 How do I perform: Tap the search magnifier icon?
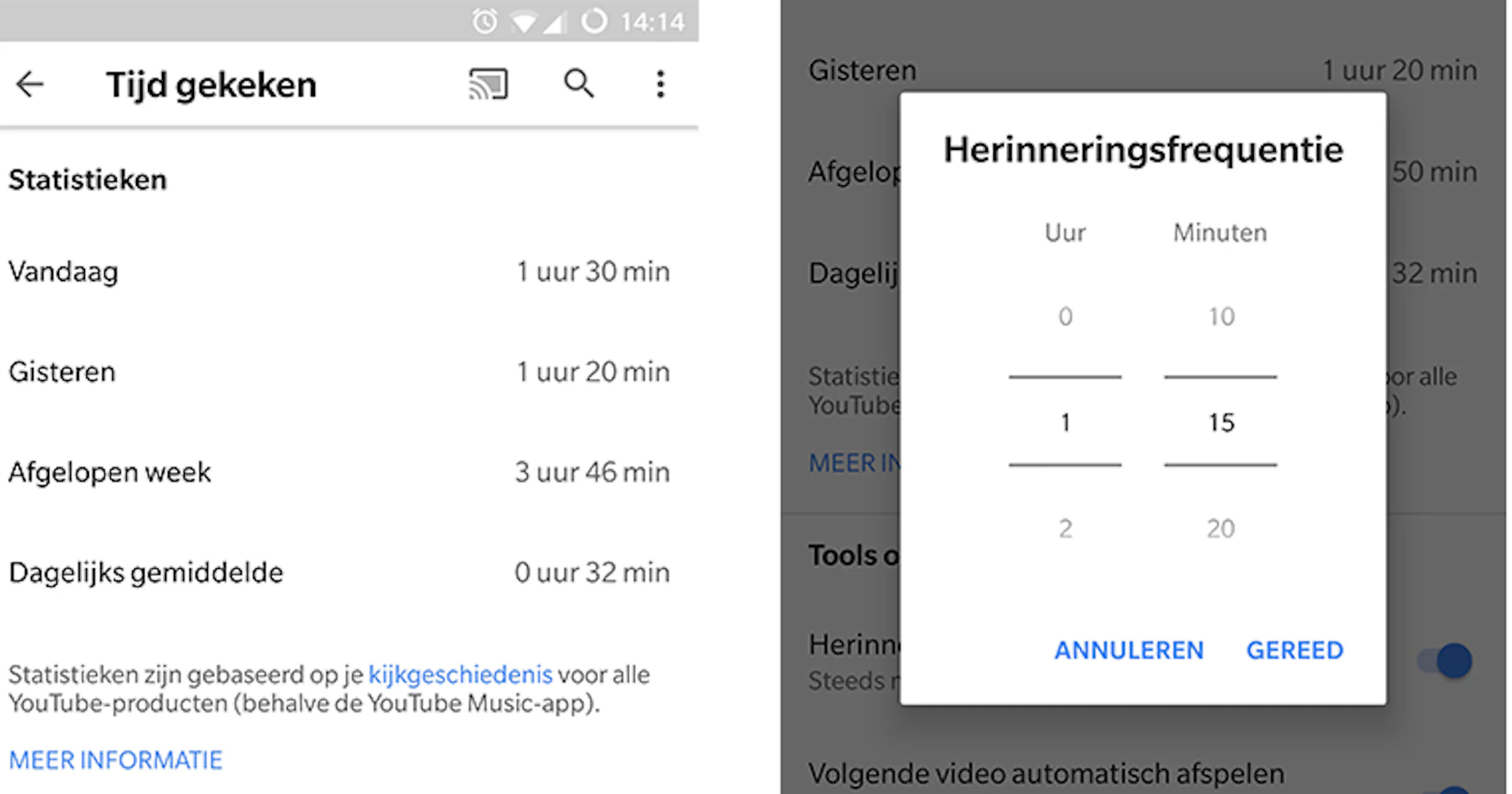[x=578, y=84]
